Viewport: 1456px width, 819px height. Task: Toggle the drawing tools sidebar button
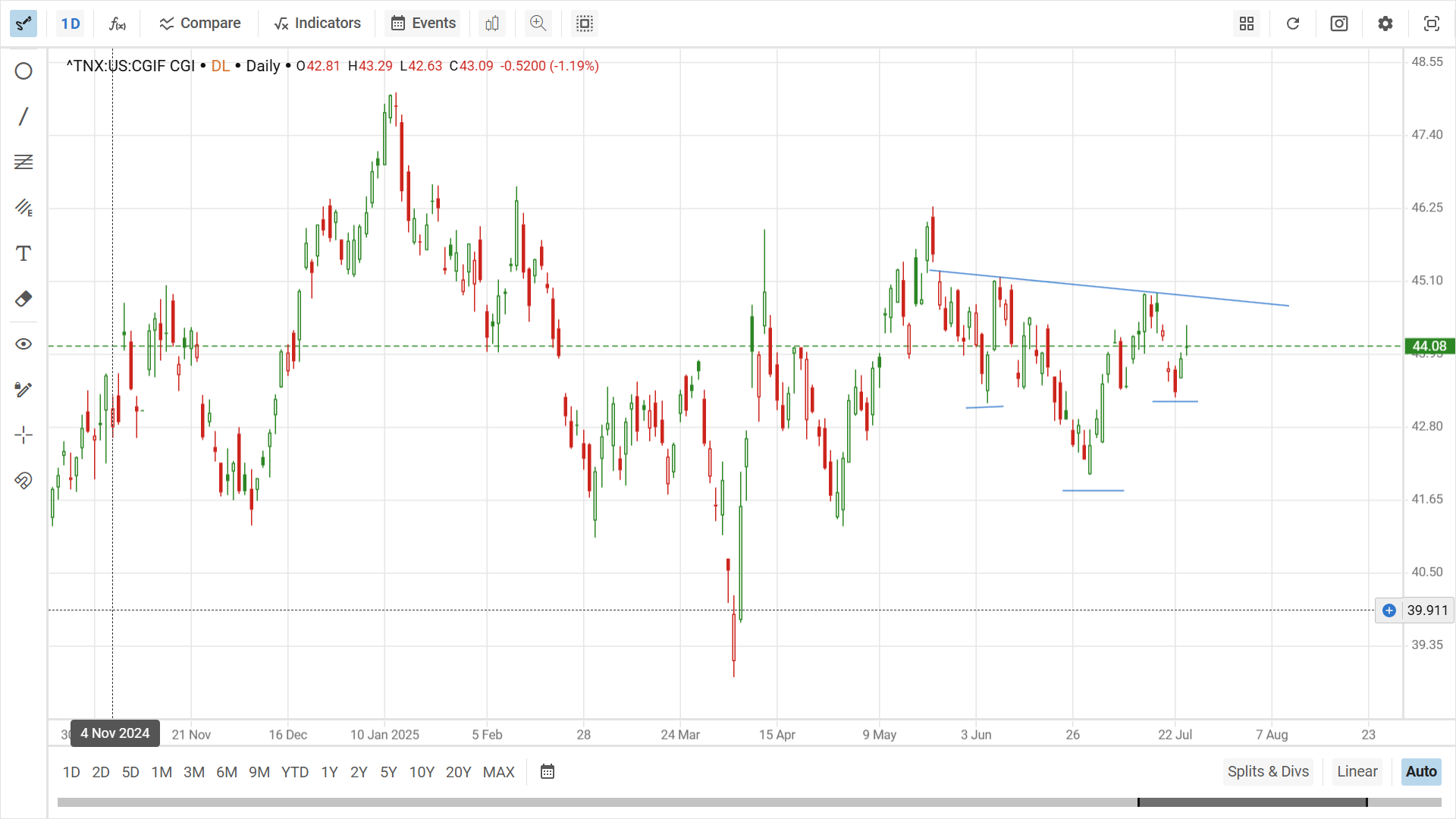[24, 24]
